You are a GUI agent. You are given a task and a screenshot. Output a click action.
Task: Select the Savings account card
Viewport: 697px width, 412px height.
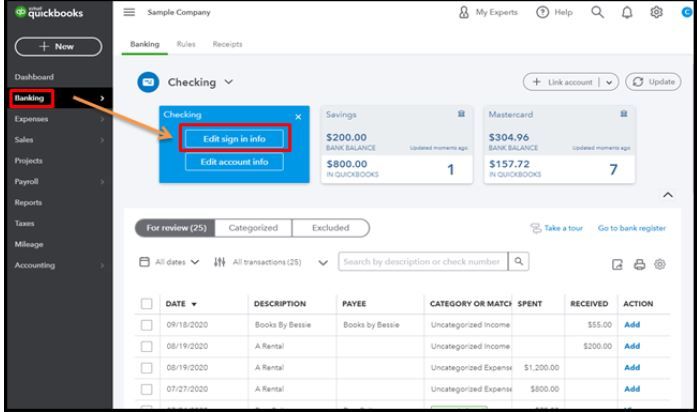(x=397, y=144)
